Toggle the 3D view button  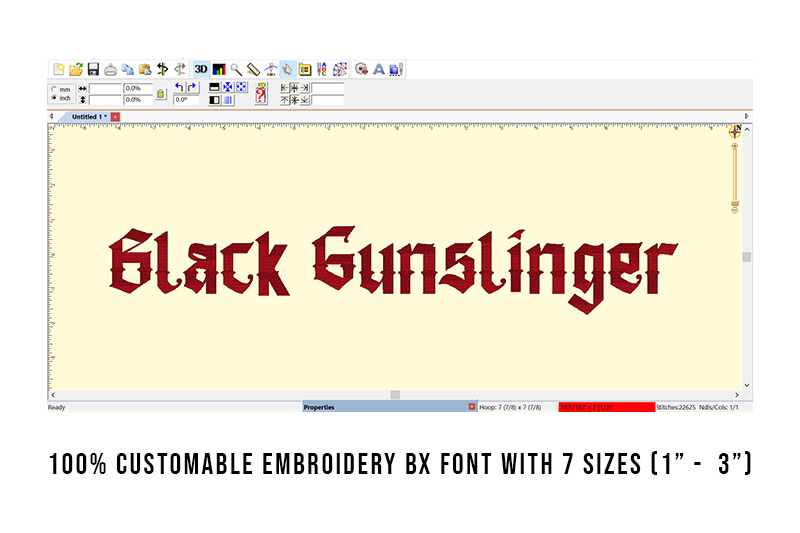coord(201,69)
